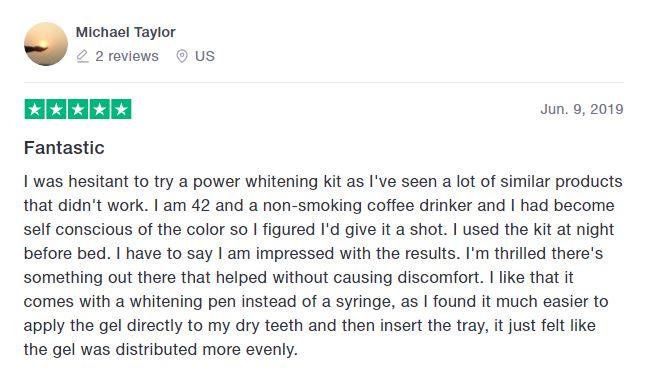Open the '2 reviews' count link
This screenshot has width=647, height=373.
pyautogui.click(x=127, y=56)
